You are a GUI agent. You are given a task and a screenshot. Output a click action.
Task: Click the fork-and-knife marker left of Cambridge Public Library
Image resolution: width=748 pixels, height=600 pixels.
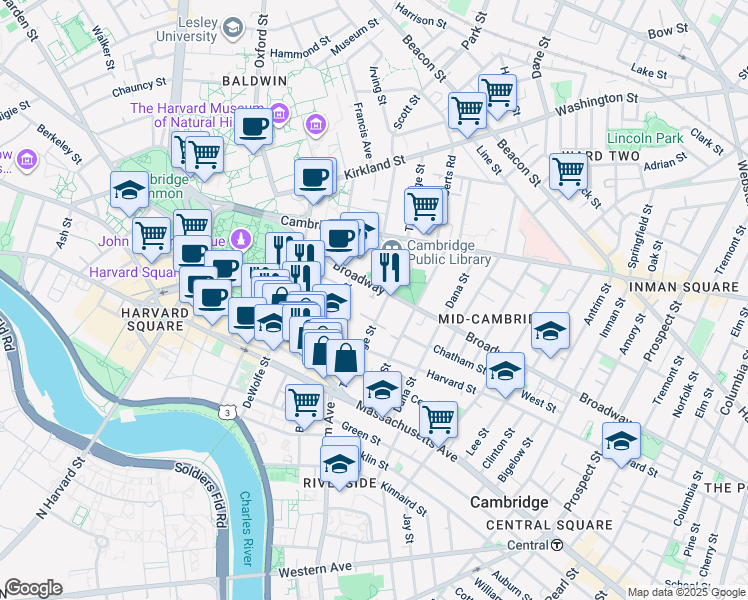[x=390, y=268]
